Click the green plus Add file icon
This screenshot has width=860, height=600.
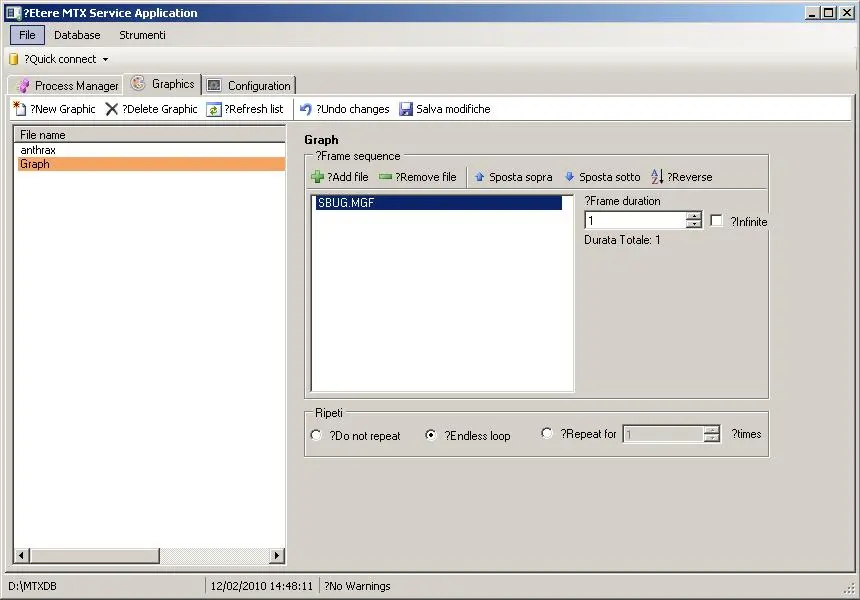(x=317, y=177)
